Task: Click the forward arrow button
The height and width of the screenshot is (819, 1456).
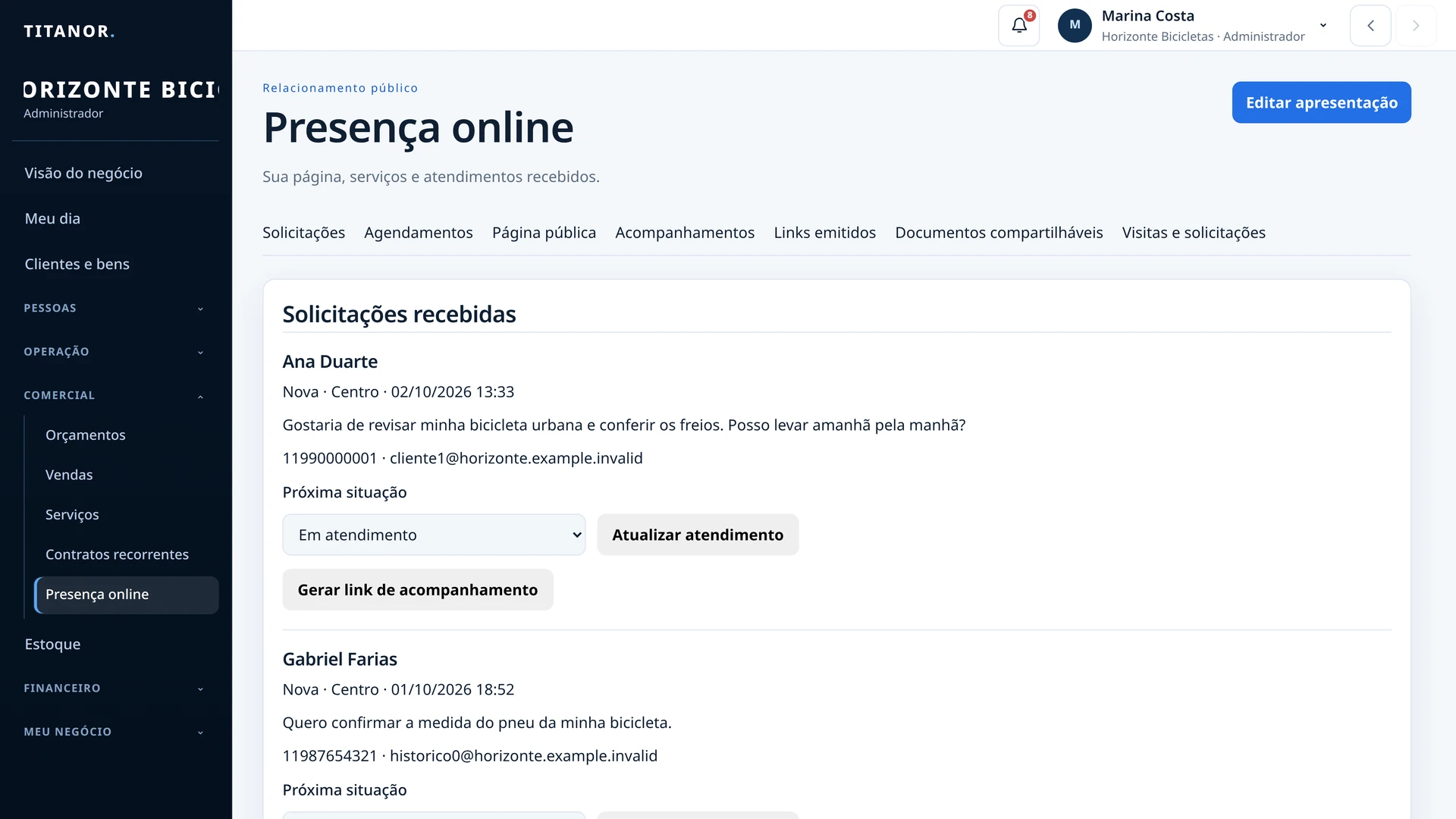Action: [1416, 26]
